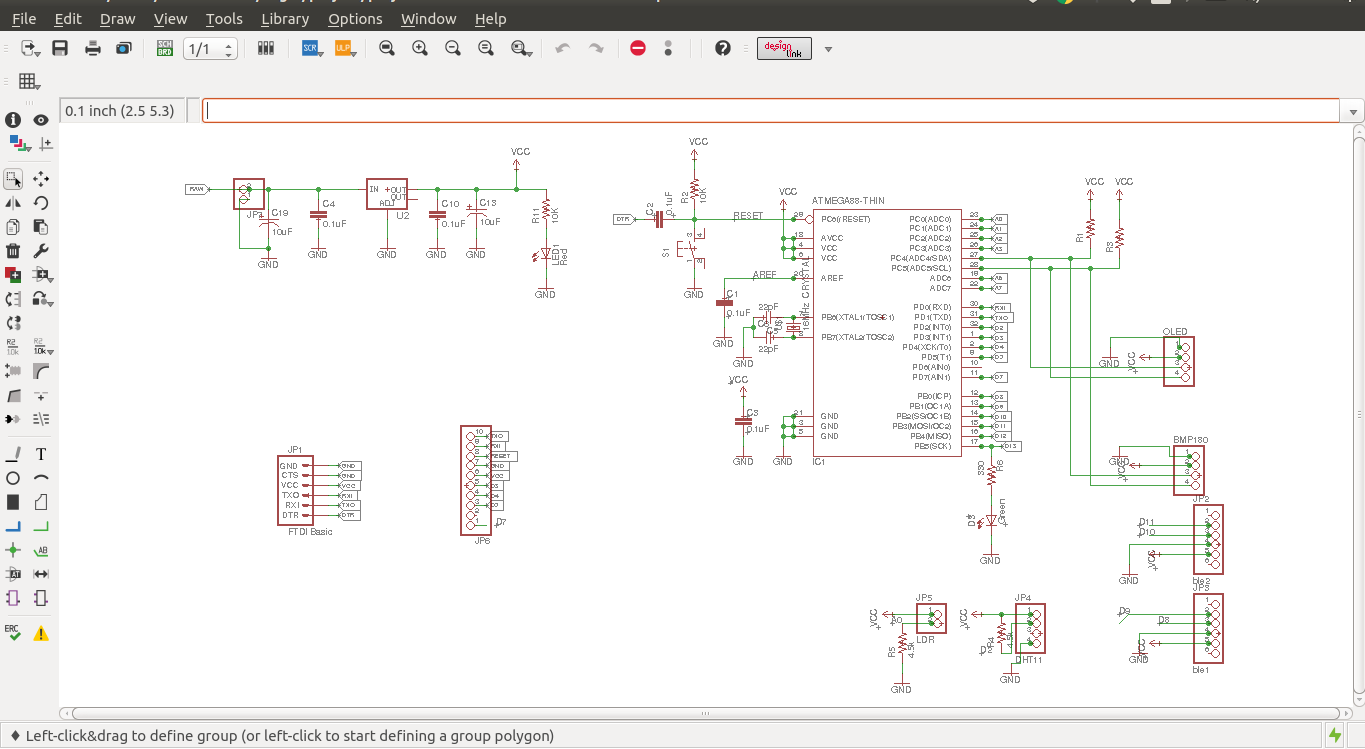The height and width of the screenshot is (749, 1365).
Task: Click the Change wrench tool
Action: click(41, 251)
